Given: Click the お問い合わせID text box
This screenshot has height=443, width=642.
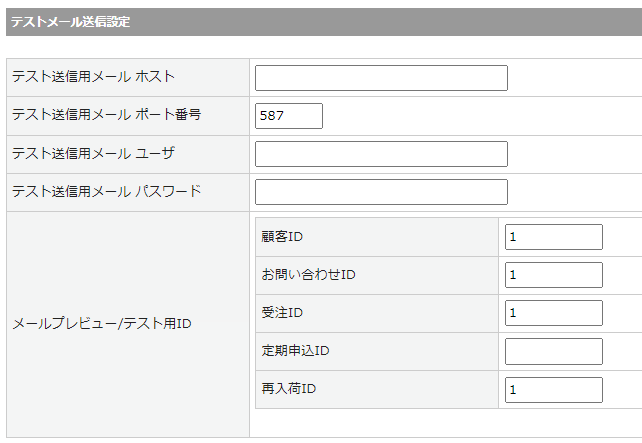Looking at the screenshot, I should (553, 275).
